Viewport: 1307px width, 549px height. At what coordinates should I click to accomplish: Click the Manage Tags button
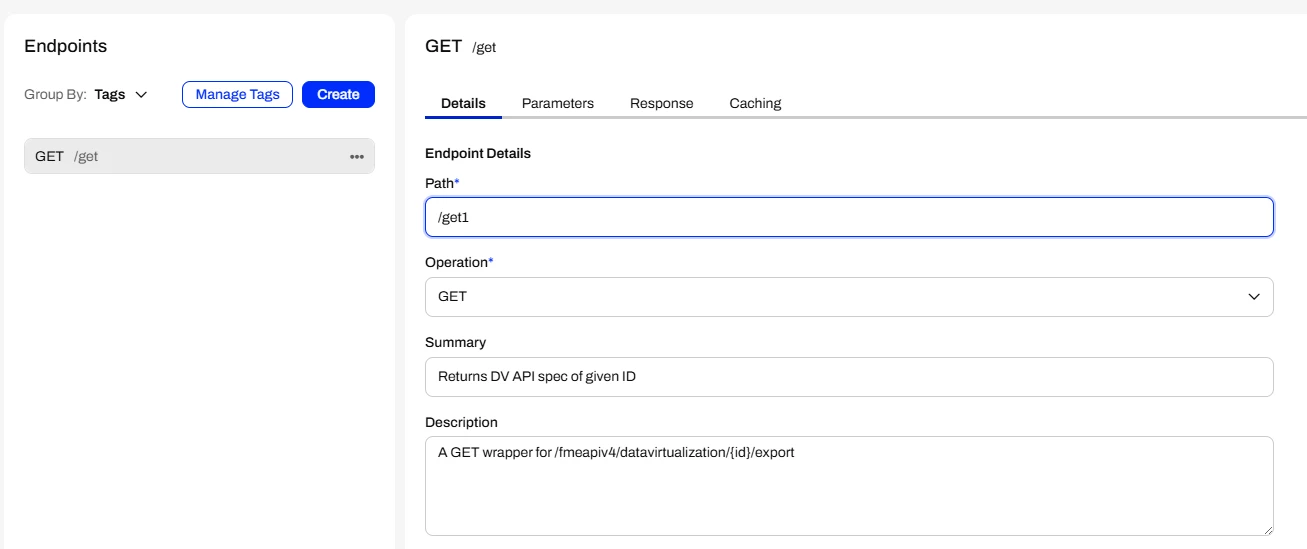point(237,94)
